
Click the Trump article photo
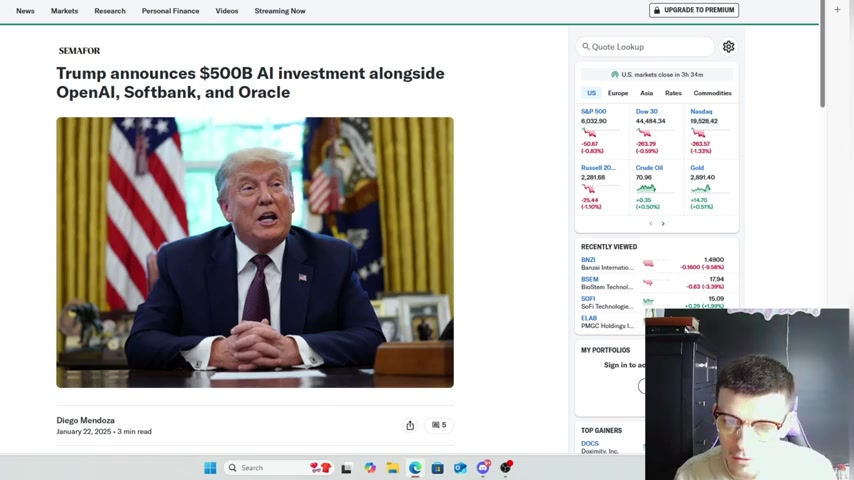[255, 252]
